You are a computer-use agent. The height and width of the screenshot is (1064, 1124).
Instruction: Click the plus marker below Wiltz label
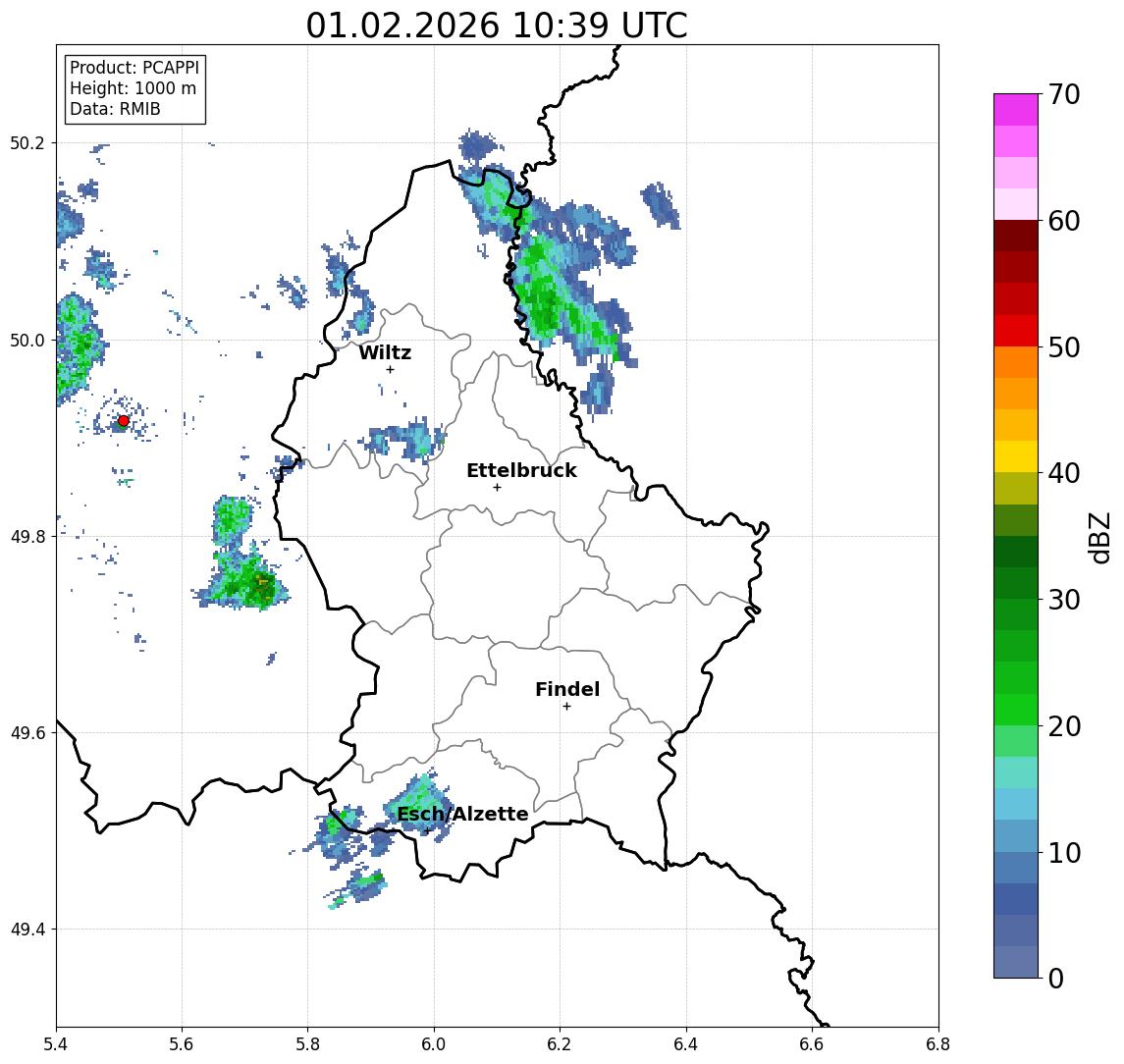pyautogui.click(x=390, y=369)
